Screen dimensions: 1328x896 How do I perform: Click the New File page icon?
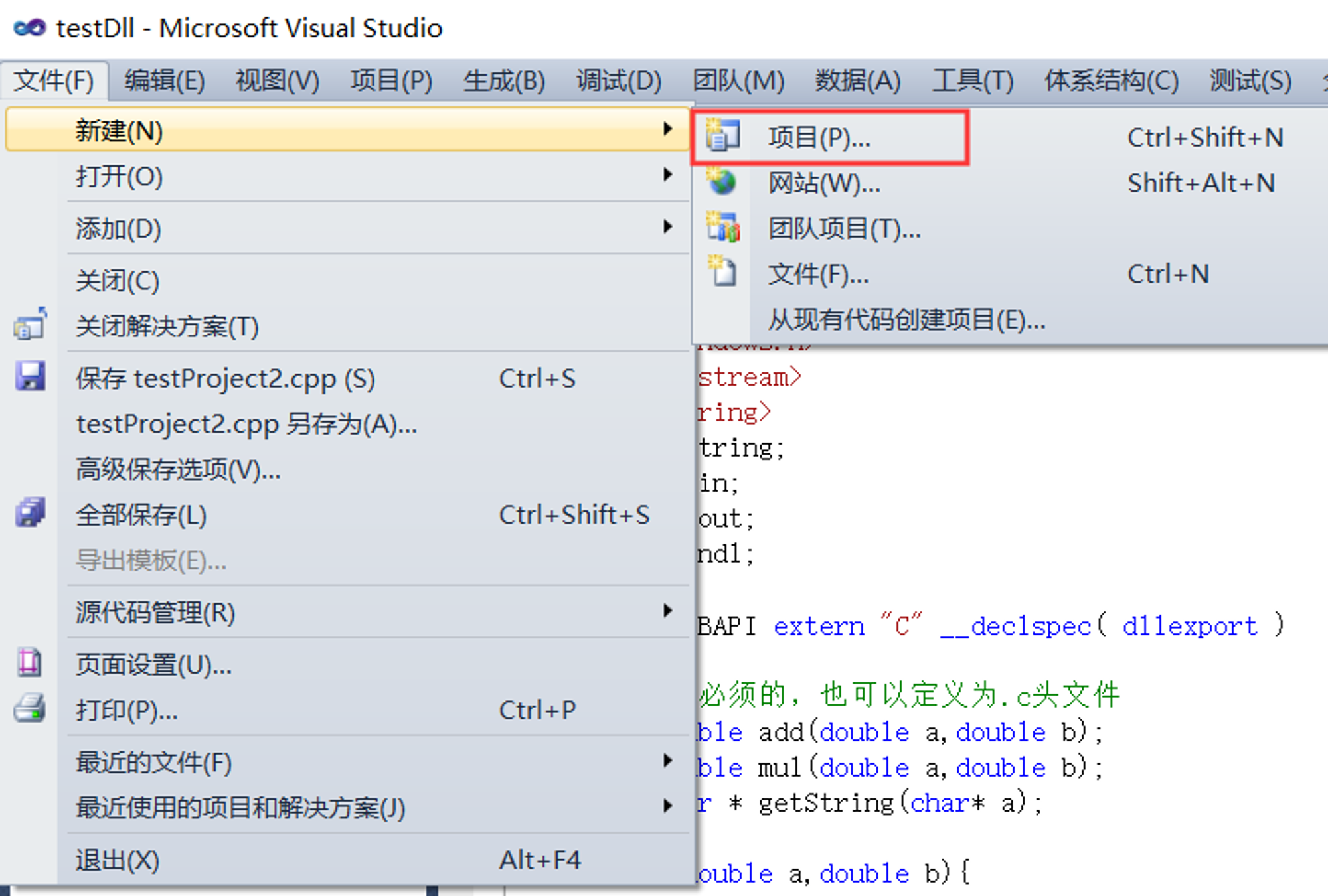coord(722,271)
